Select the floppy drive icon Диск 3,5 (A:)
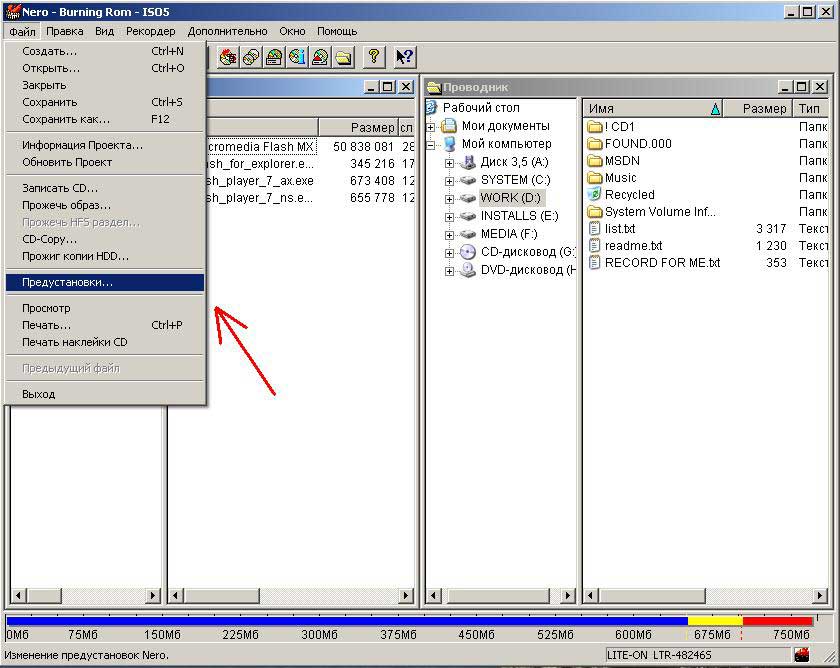The image size is (840, 668). (468, 162)
